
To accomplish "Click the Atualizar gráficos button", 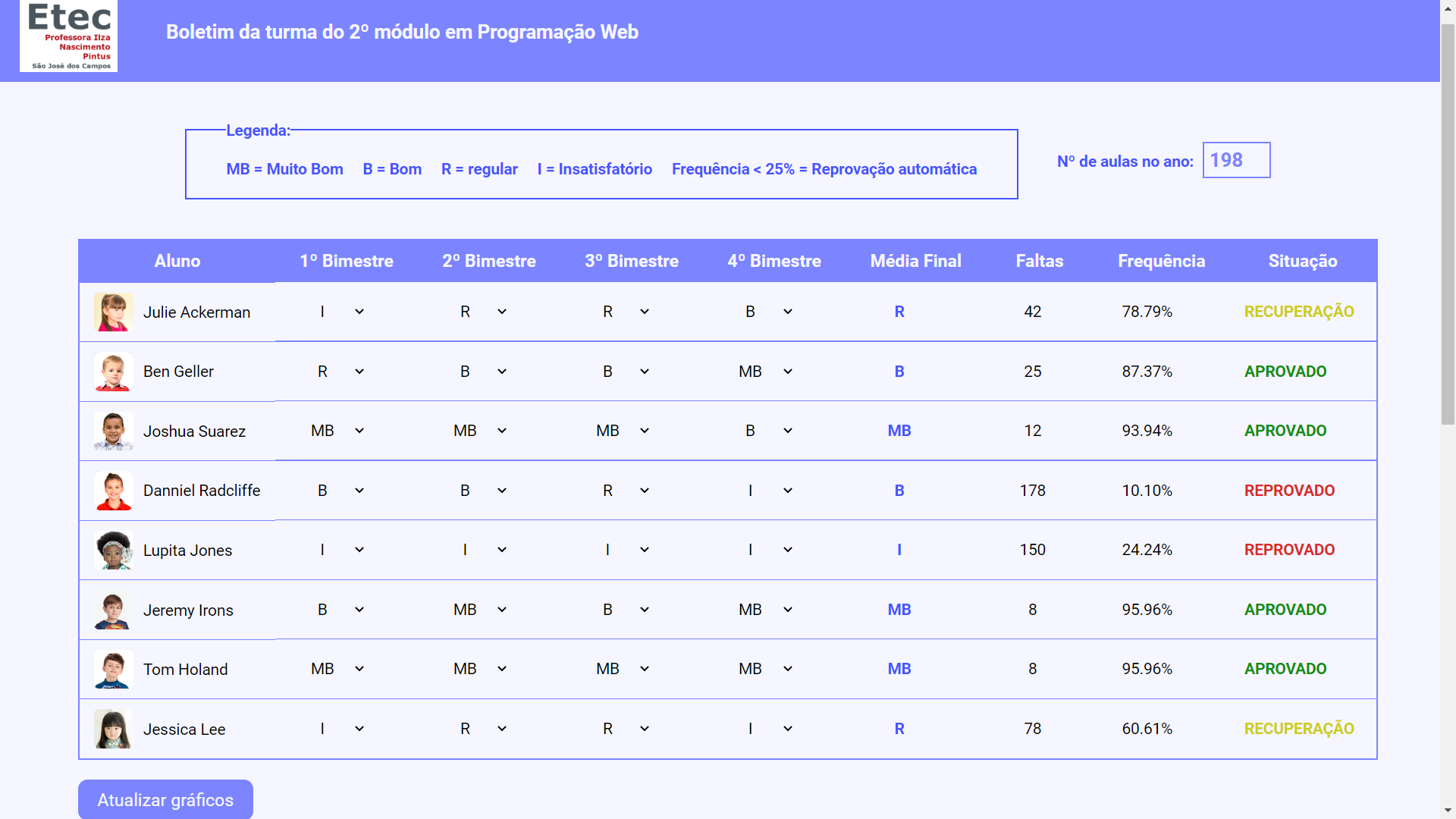I will pos(165,799).
